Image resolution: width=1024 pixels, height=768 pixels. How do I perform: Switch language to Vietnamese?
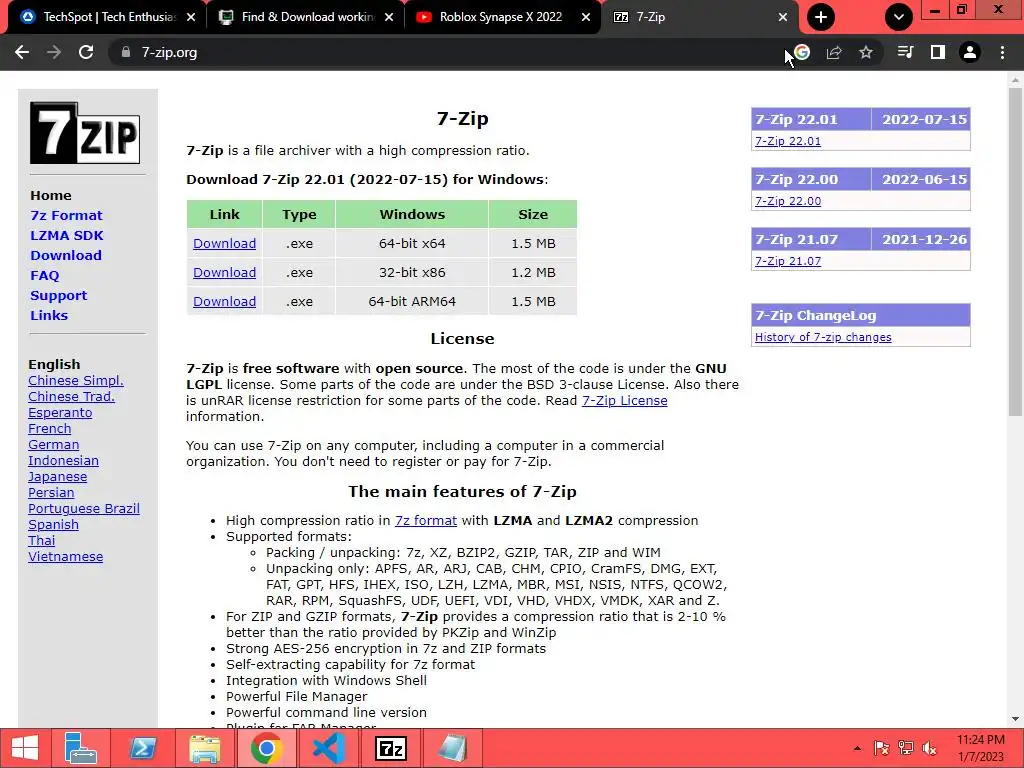point(65,556)
